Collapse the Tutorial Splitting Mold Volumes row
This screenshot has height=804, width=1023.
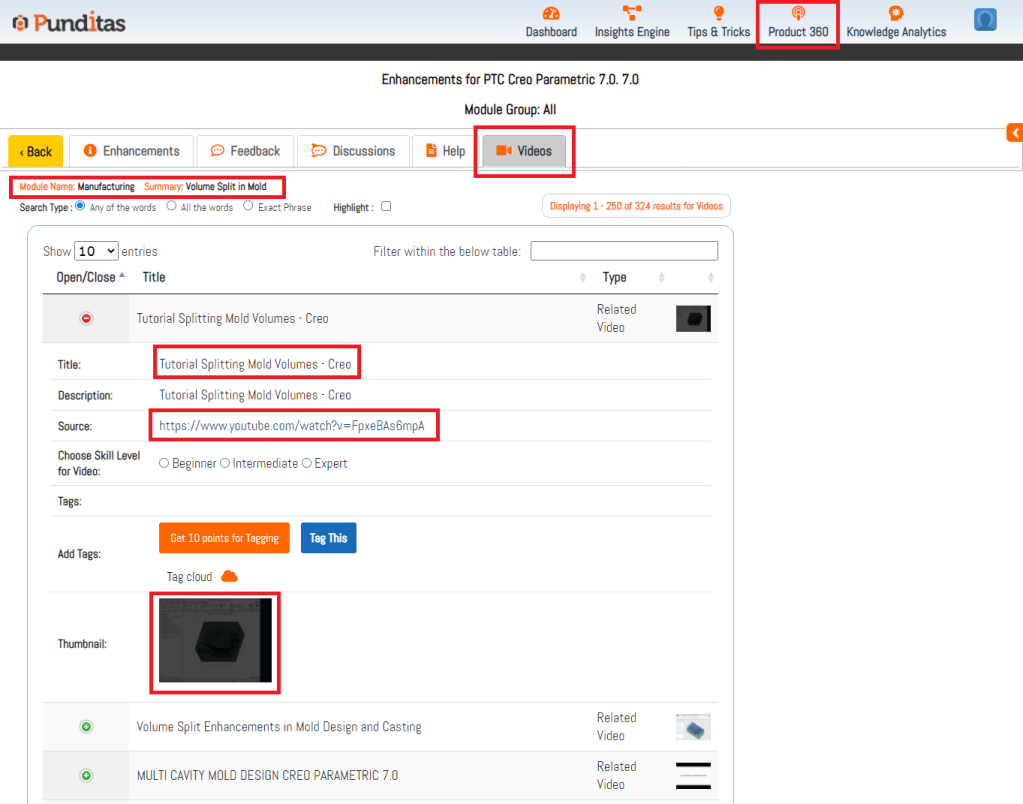coord(86,318)
